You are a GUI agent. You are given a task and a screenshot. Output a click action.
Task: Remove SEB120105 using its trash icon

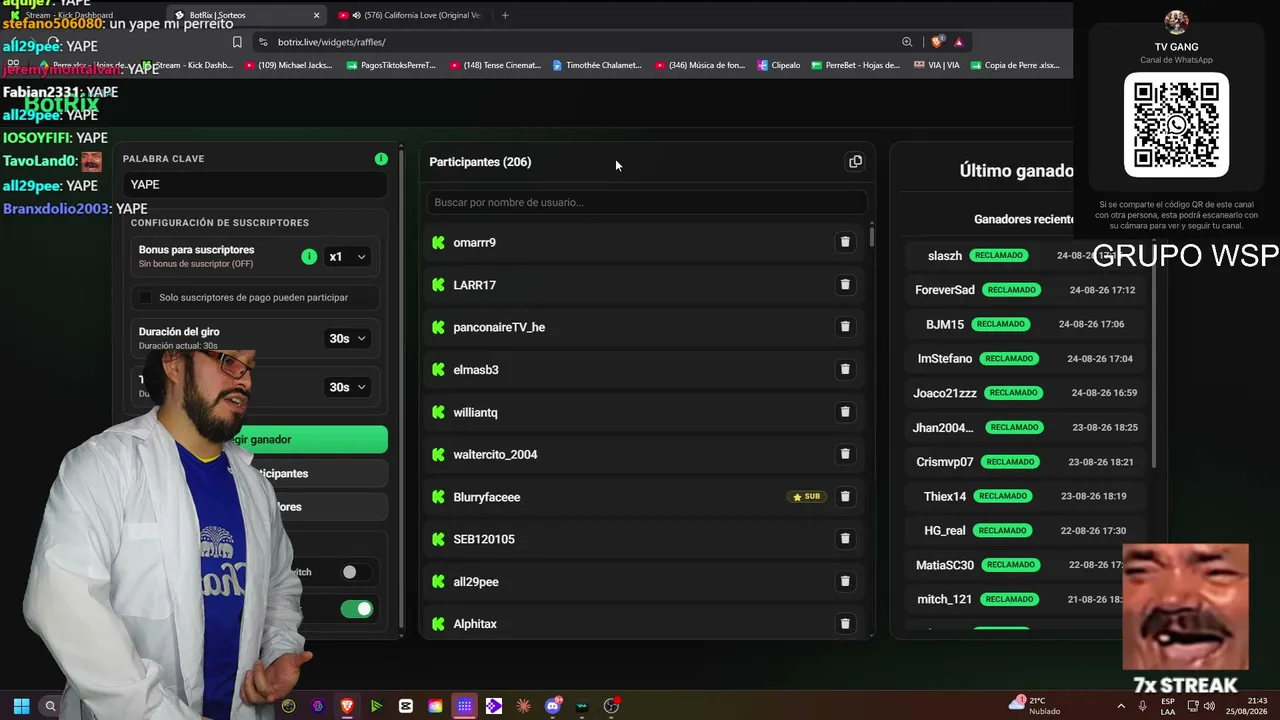pyautogui.click(x=845, y=539)
